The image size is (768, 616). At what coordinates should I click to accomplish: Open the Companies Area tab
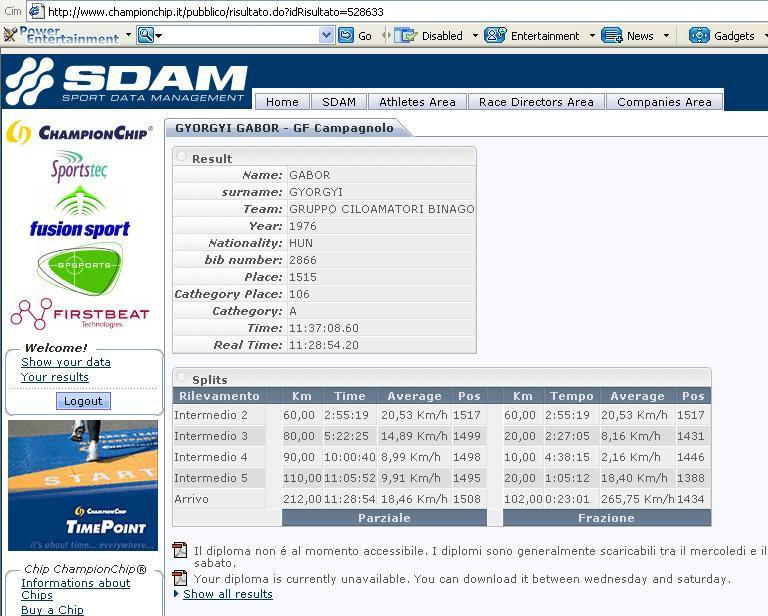click(664, 102)
